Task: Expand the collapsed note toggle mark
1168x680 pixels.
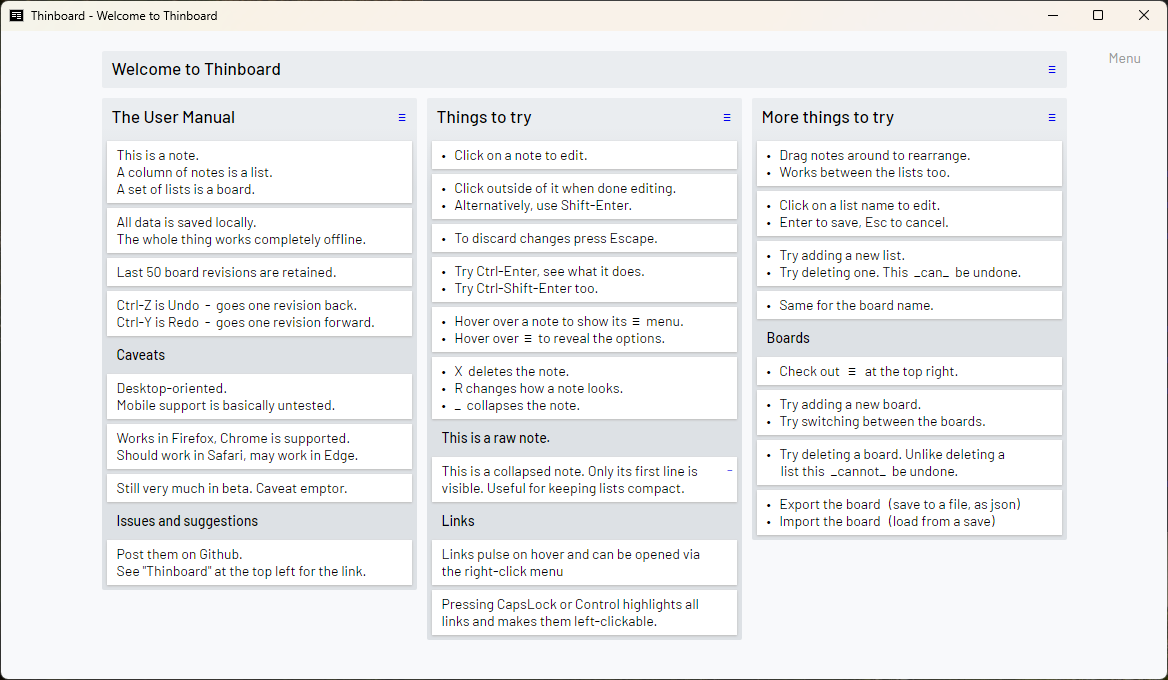Action: [729, 471]
